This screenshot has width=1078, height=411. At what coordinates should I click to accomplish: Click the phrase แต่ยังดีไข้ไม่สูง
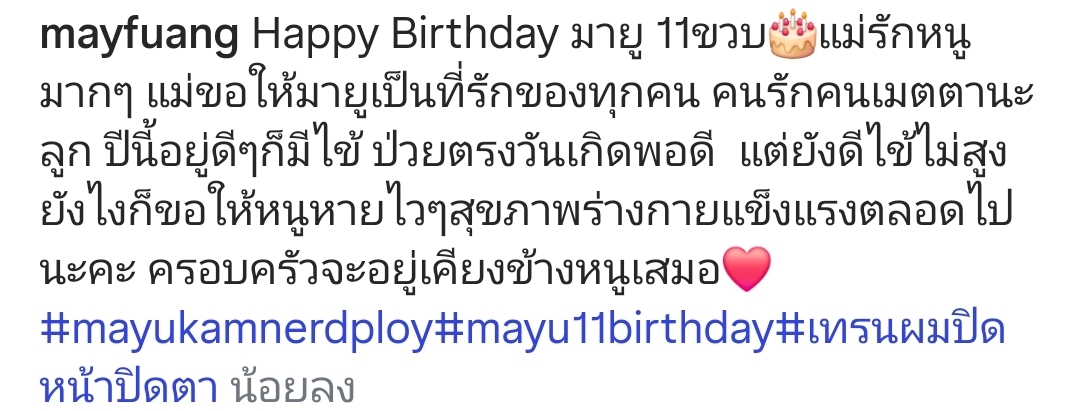pos(875,154)
